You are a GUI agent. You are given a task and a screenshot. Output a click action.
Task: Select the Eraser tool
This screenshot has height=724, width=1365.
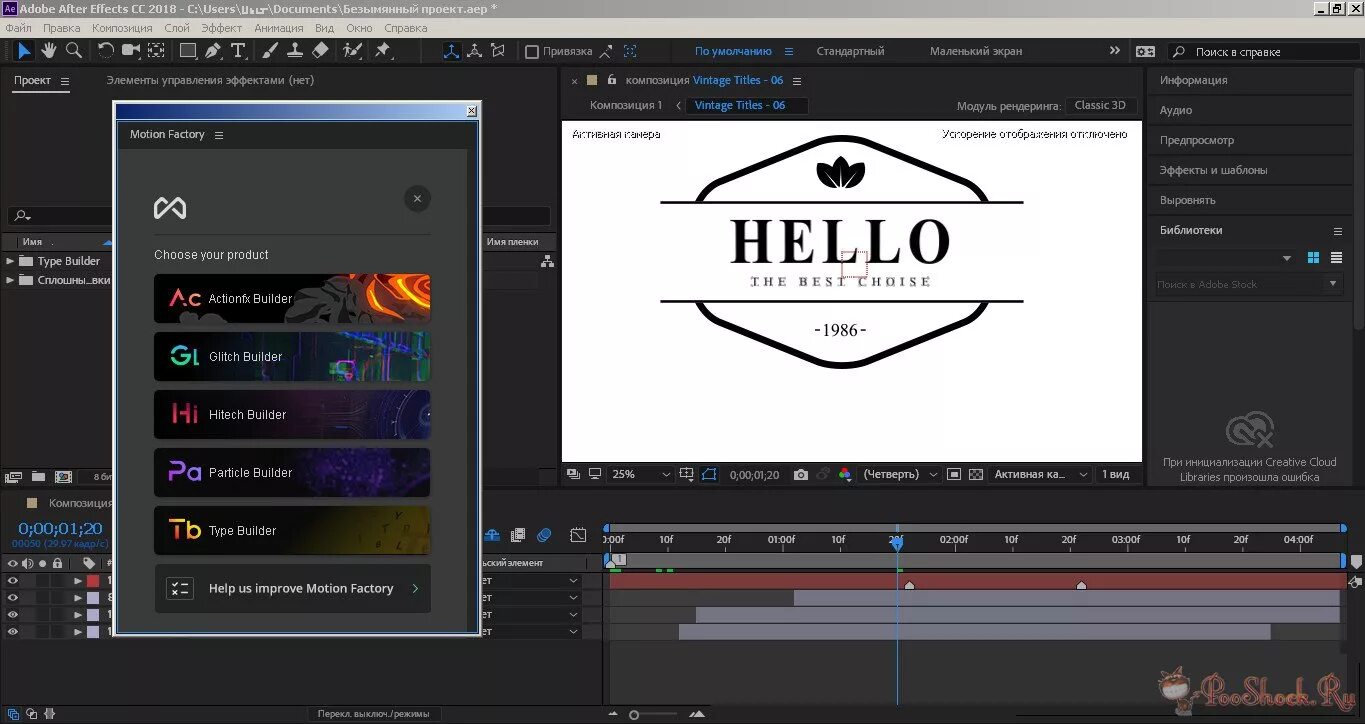click(320, 50)
